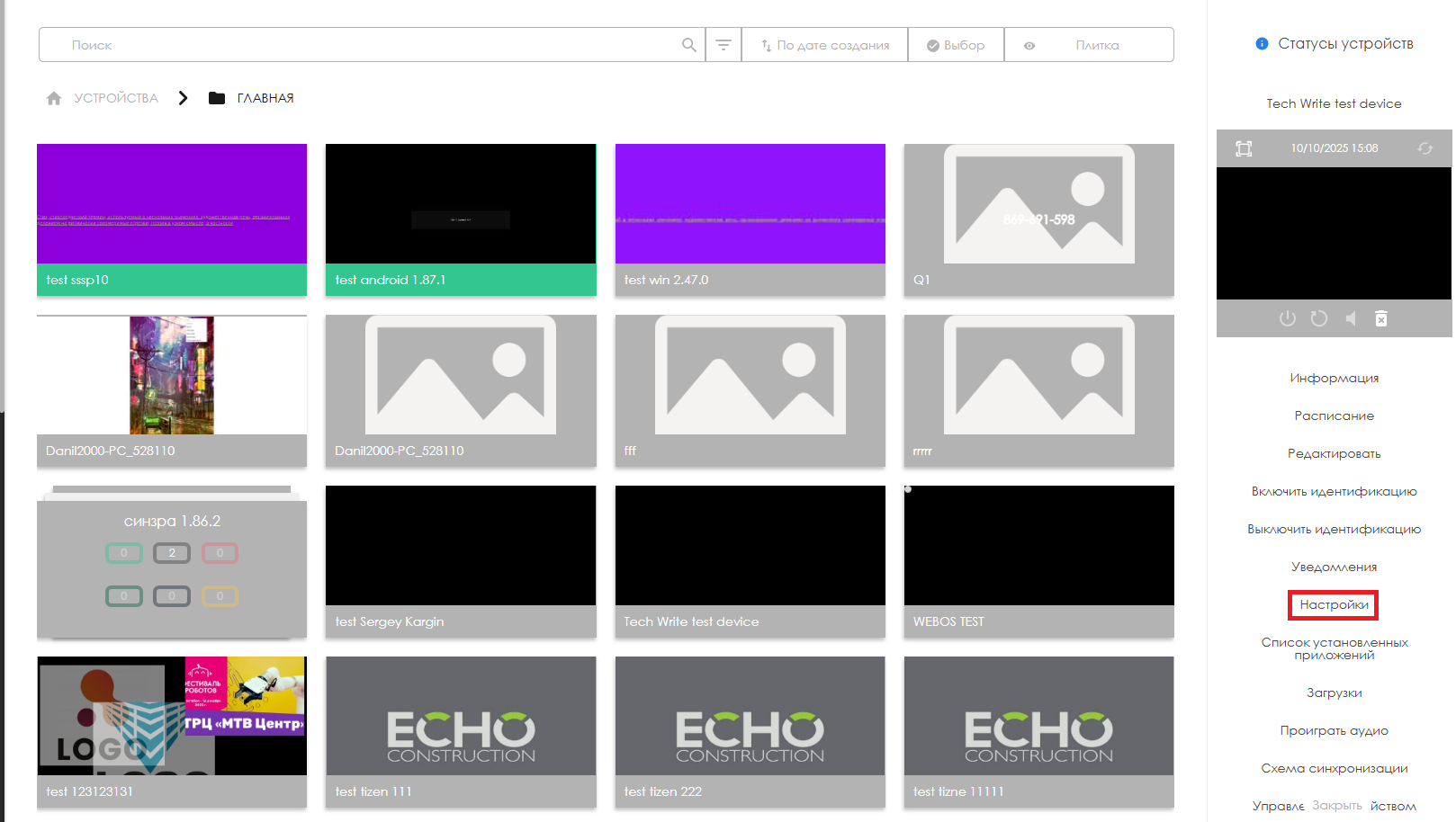
Task: Open Расписание in the device menu
Action: [1334, 415]
